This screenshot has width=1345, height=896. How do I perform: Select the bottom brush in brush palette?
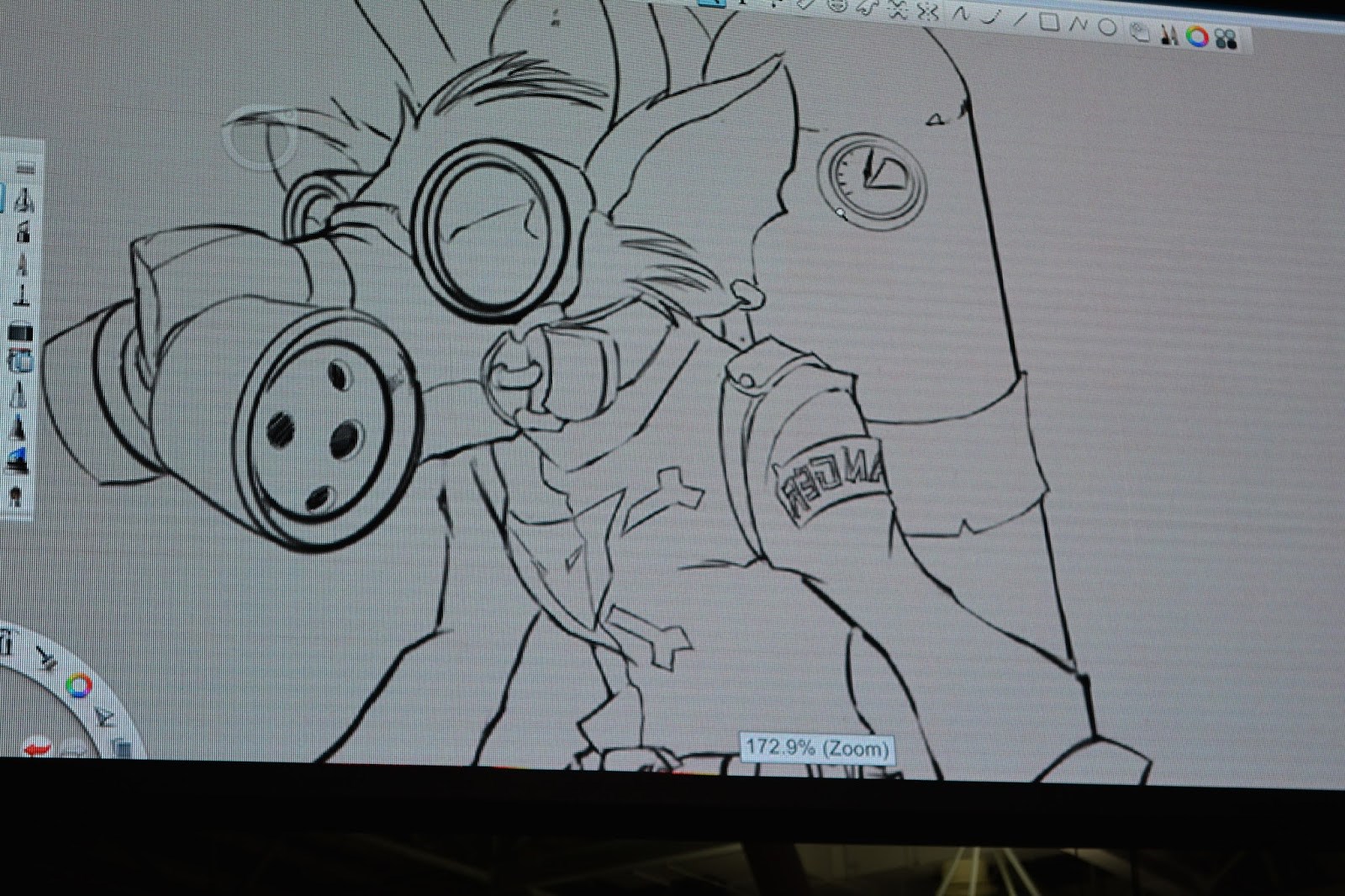[x=16, y=496]
